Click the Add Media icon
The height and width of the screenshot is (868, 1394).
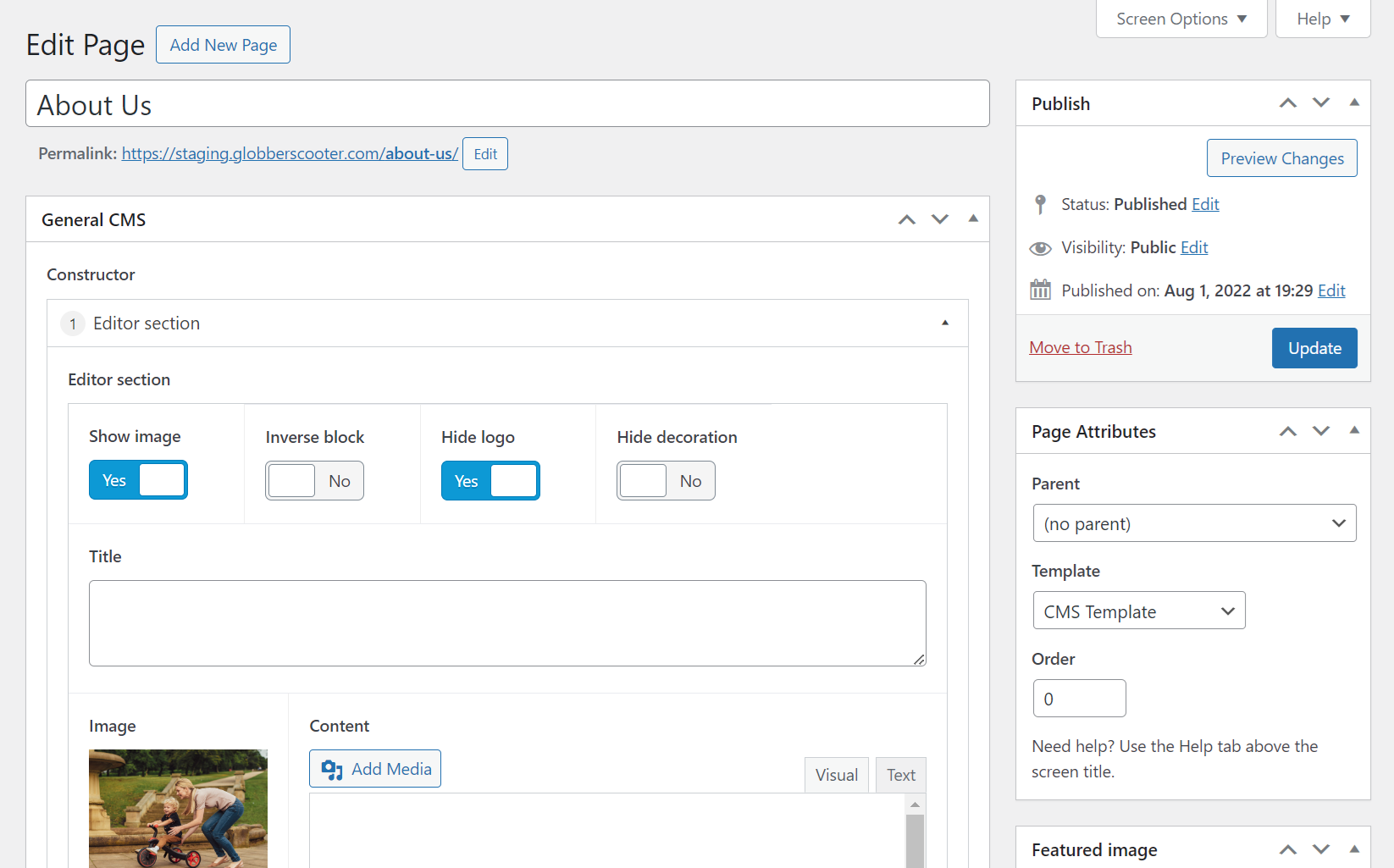coord(332,769)
